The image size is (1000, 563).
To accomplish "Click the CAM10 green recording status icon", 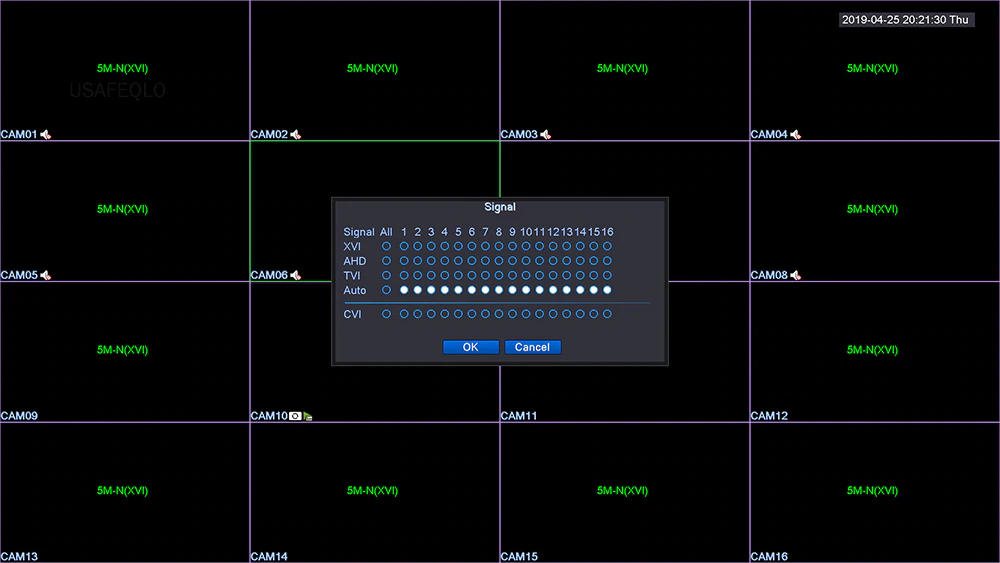I will tap(308, 416).
